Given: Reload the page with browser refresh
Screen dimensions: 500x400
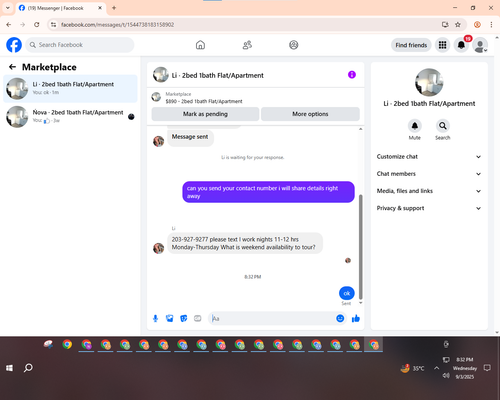Looking at the screenshot, I should click(x=37, y=25).
